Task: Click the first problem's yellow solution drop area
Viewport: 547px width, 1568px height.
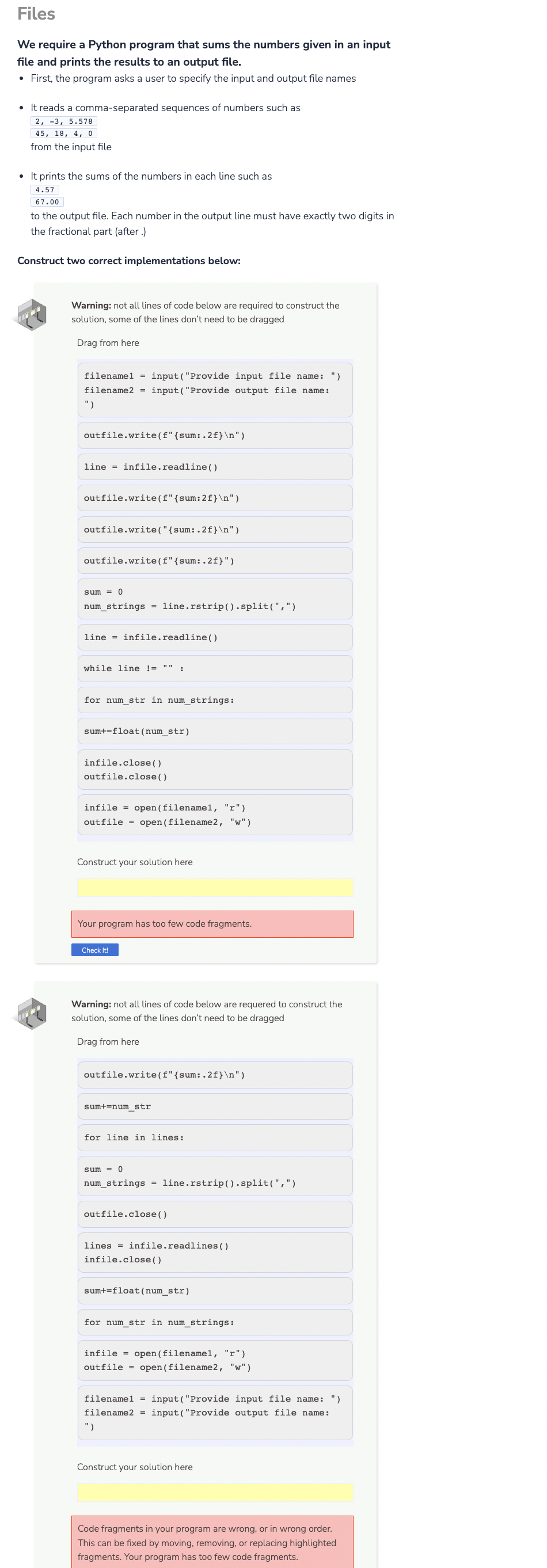Action: pyautogui.click(x=215, y=887)
